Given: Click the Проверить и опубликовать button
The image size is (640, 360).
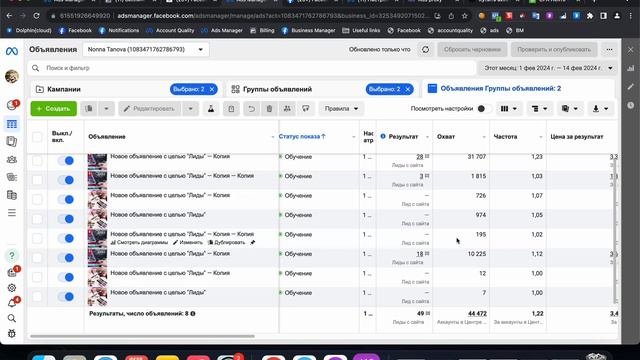Looking at the screenshot, I should point(554,49).
